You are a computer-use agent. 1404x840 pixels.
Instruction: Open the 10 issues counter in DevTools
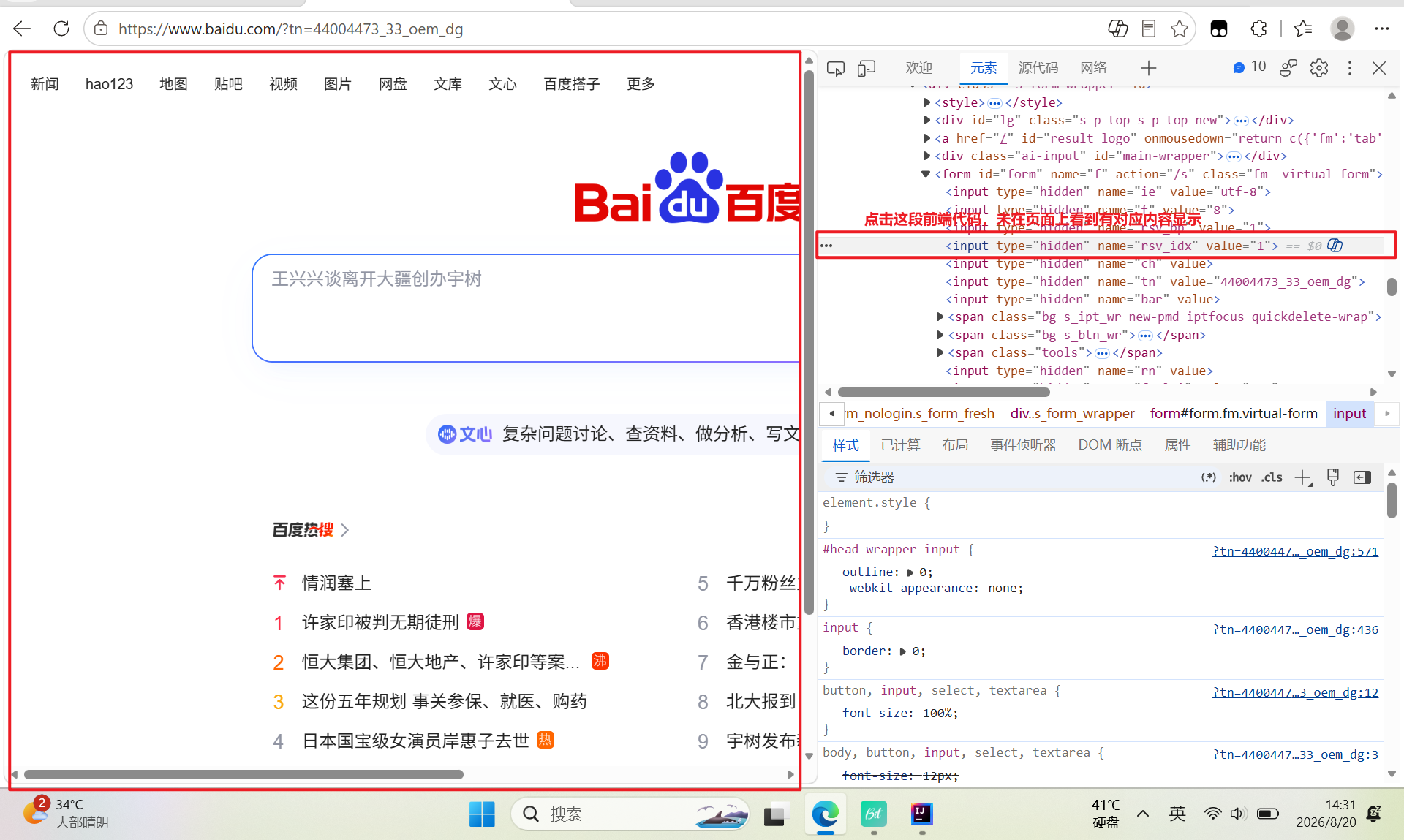tap(1249, 67)
